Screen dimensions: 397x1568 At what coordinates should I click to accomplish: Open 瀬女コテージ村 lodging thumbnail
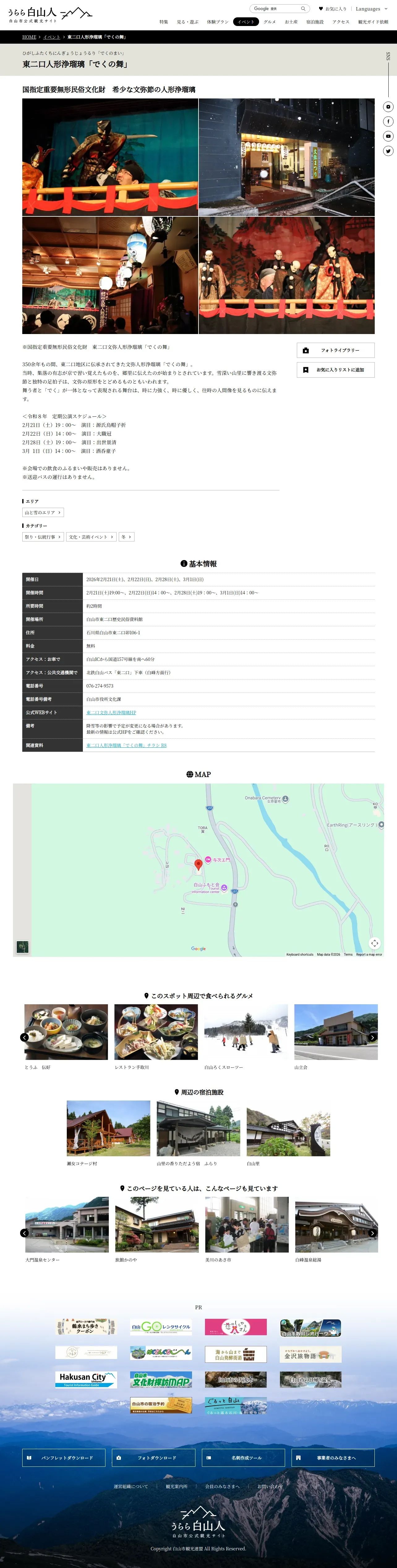pyautogui.click(x=108, y=1128)
